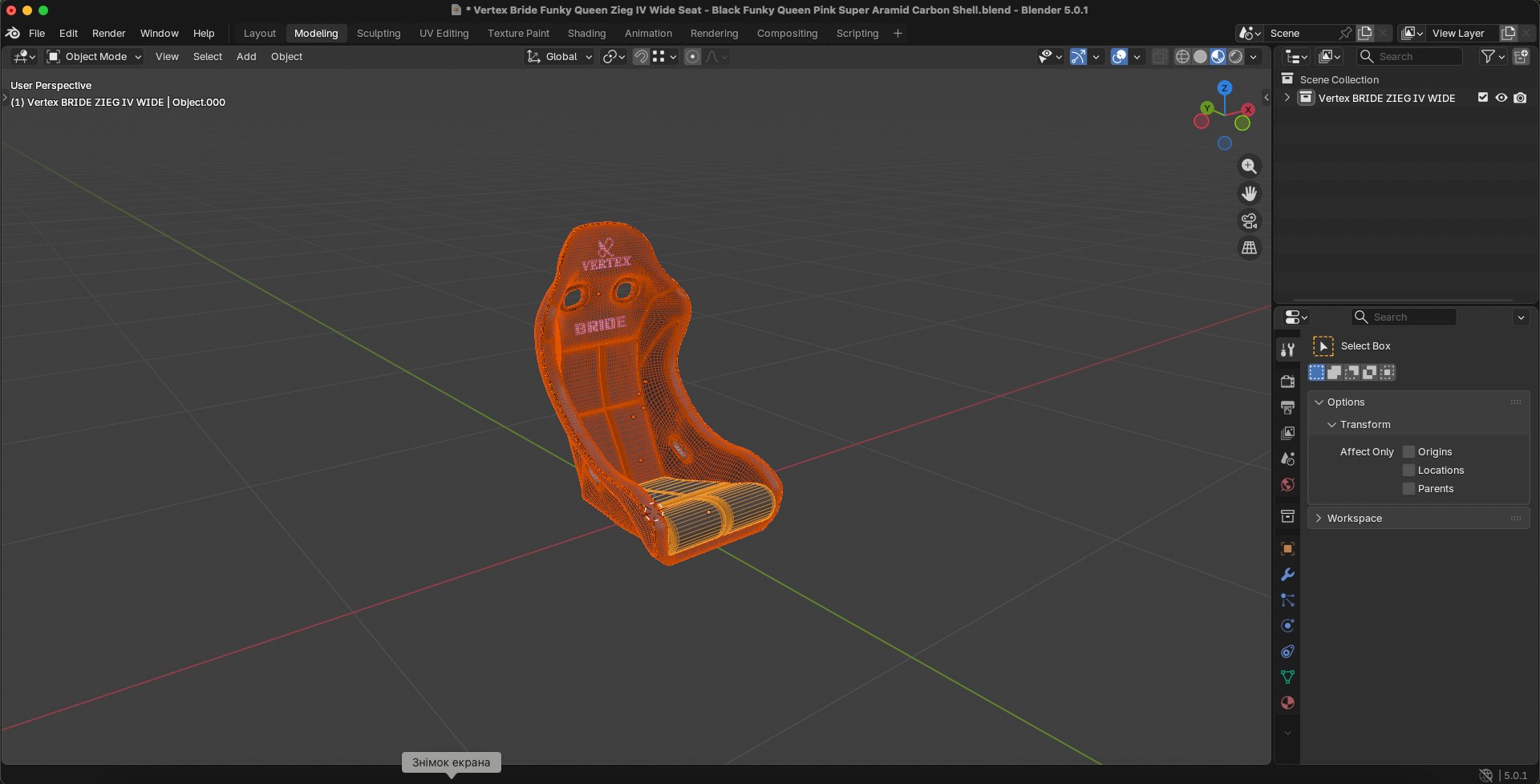The height and width of the screenshot is (784, 1540).
Task: Open the Render menu
Action: (109, 33)
